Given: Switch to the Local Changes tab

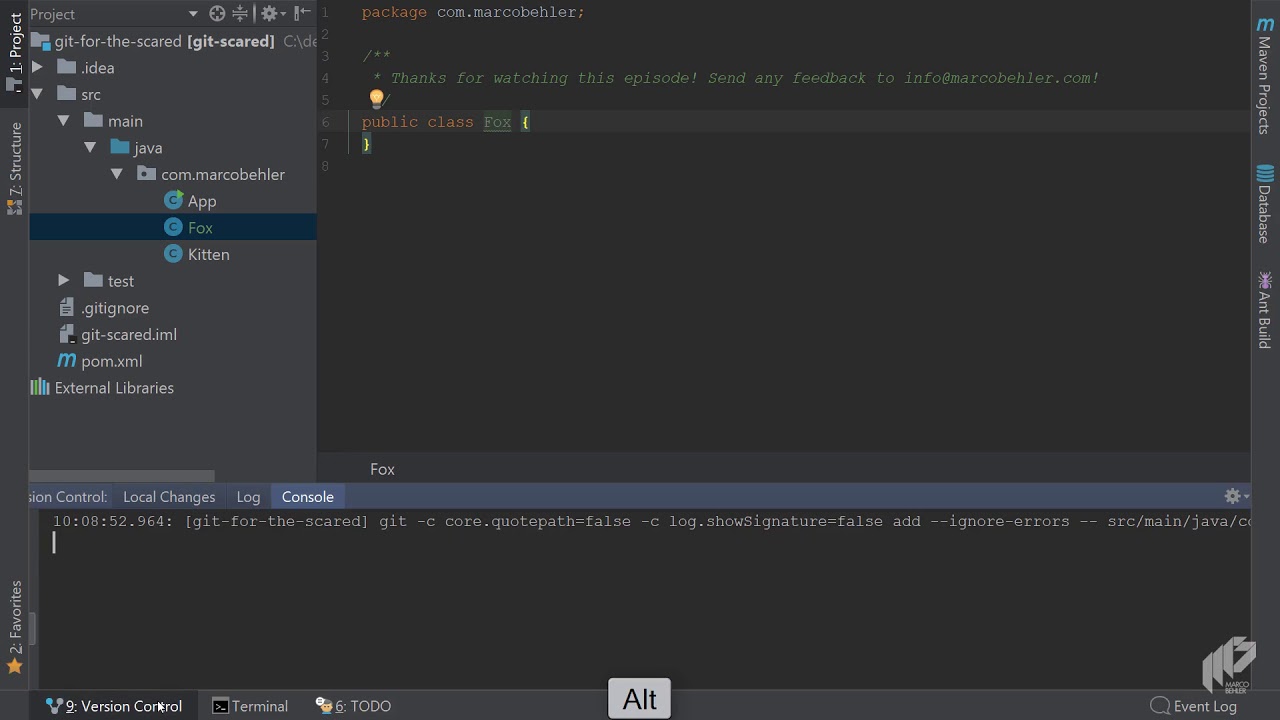Looking at the screenshot, I should [x=169, y=497].
